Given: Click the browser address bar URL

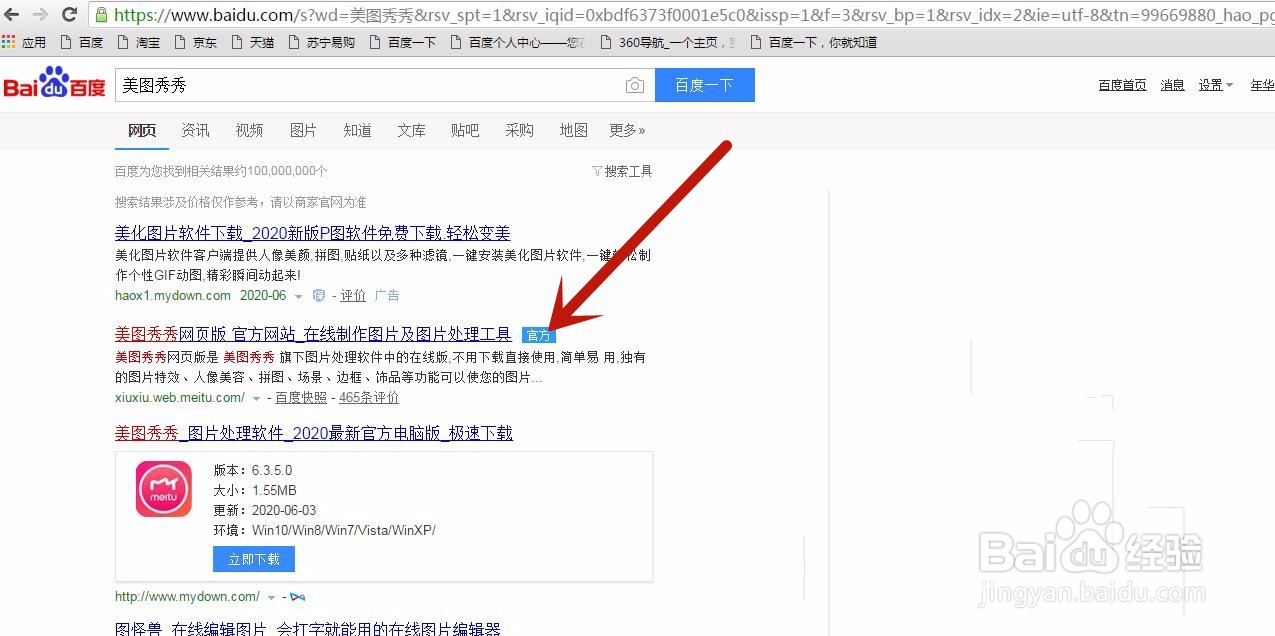Looking at the screenshot, I should pyautogui.click(x=680, y=15).
